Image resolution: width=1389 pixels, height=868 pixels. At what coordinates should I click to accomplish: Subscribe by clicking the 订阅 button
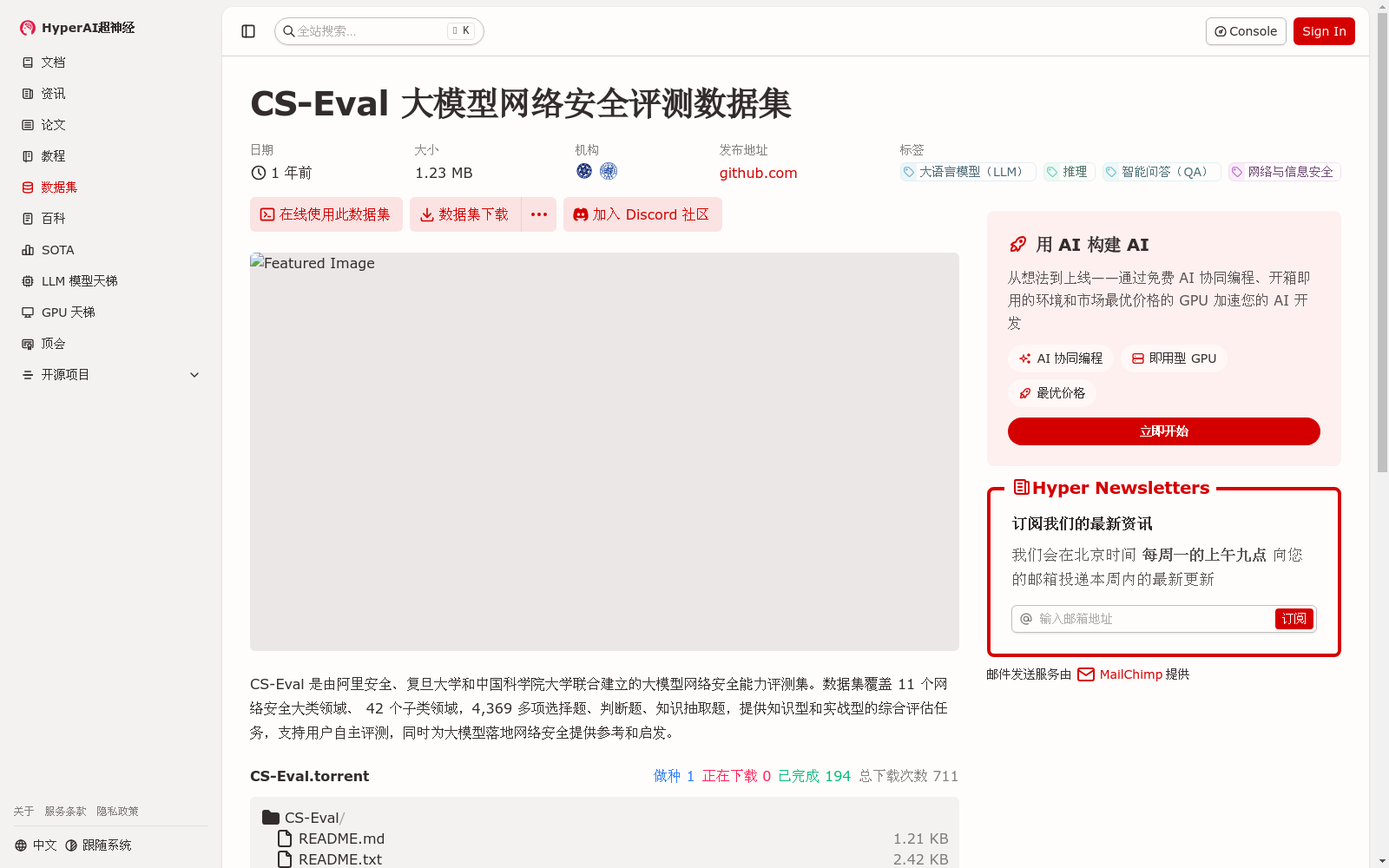pyautogui.click(x=1294, y=618)
